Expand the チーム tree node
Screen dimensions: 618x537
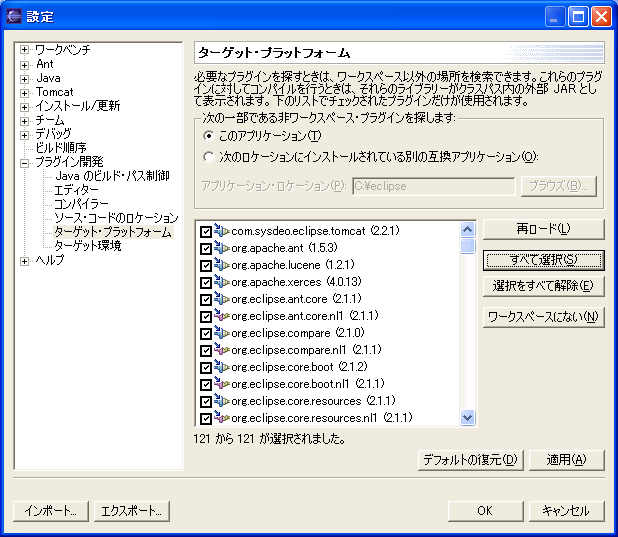pos(24,121)
